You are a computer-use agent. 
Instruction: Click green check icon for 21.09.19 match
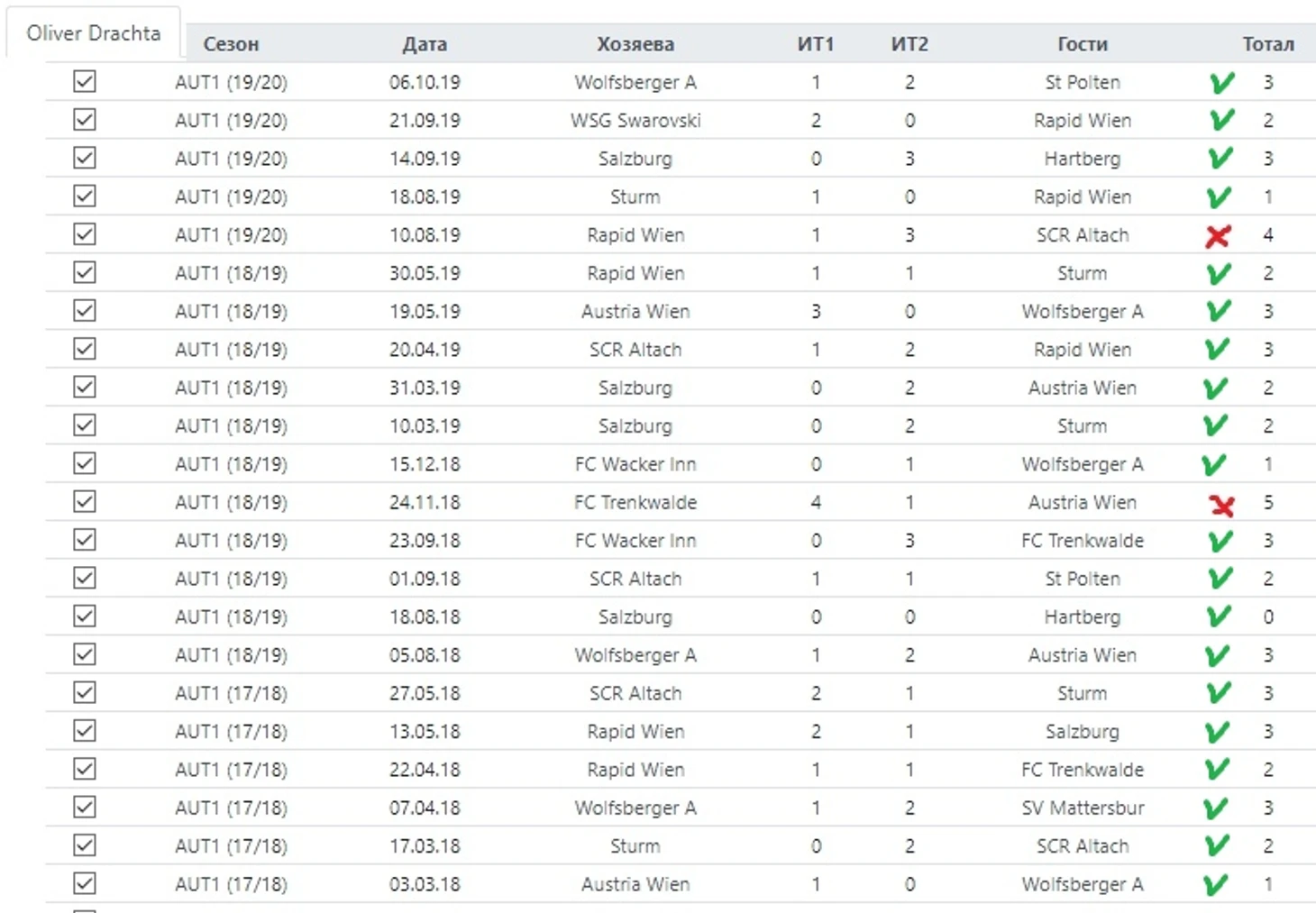[x=1221, y=121]
